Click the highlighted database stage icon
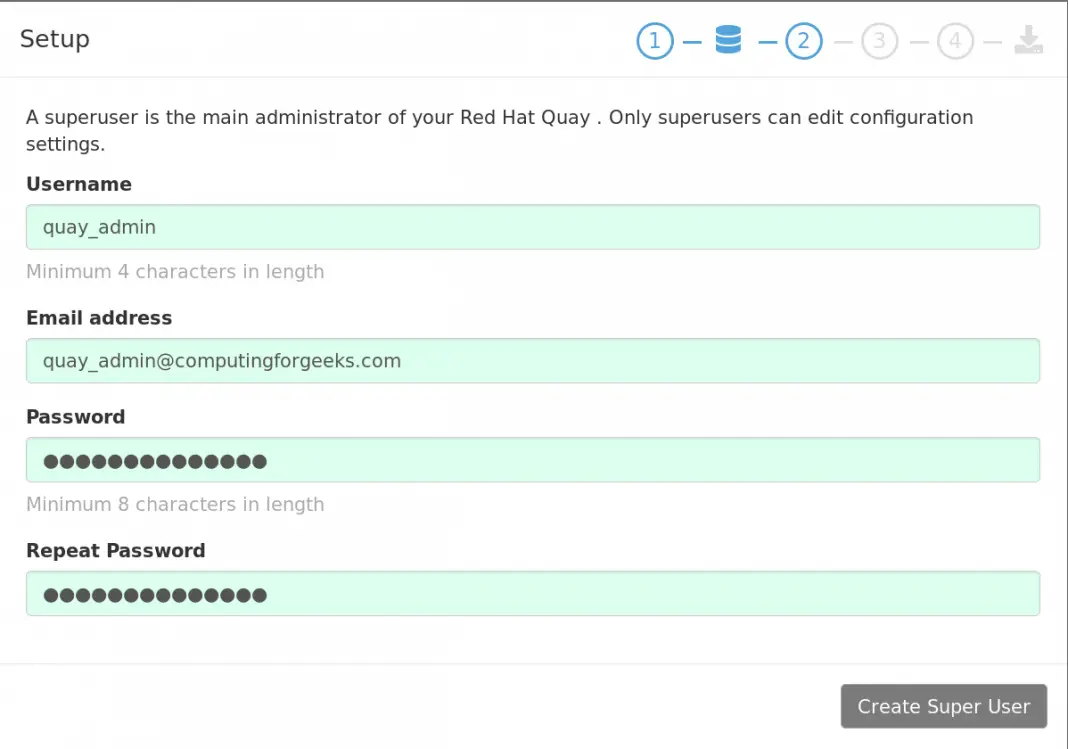 pos(729,41)
